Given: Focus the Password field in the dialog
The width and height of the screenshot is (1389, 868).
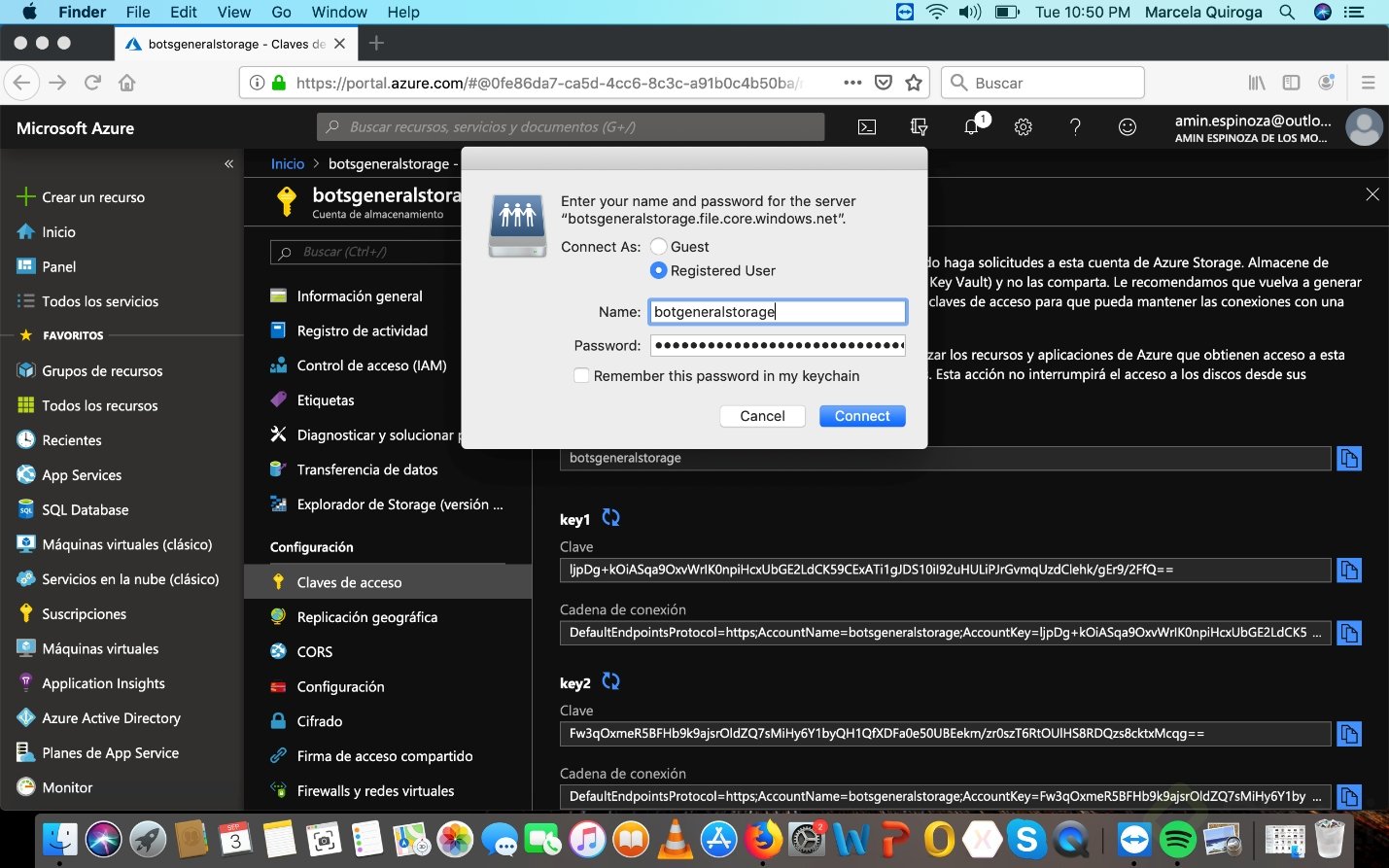Looking at the screenshot, I should tap(778, 345).
